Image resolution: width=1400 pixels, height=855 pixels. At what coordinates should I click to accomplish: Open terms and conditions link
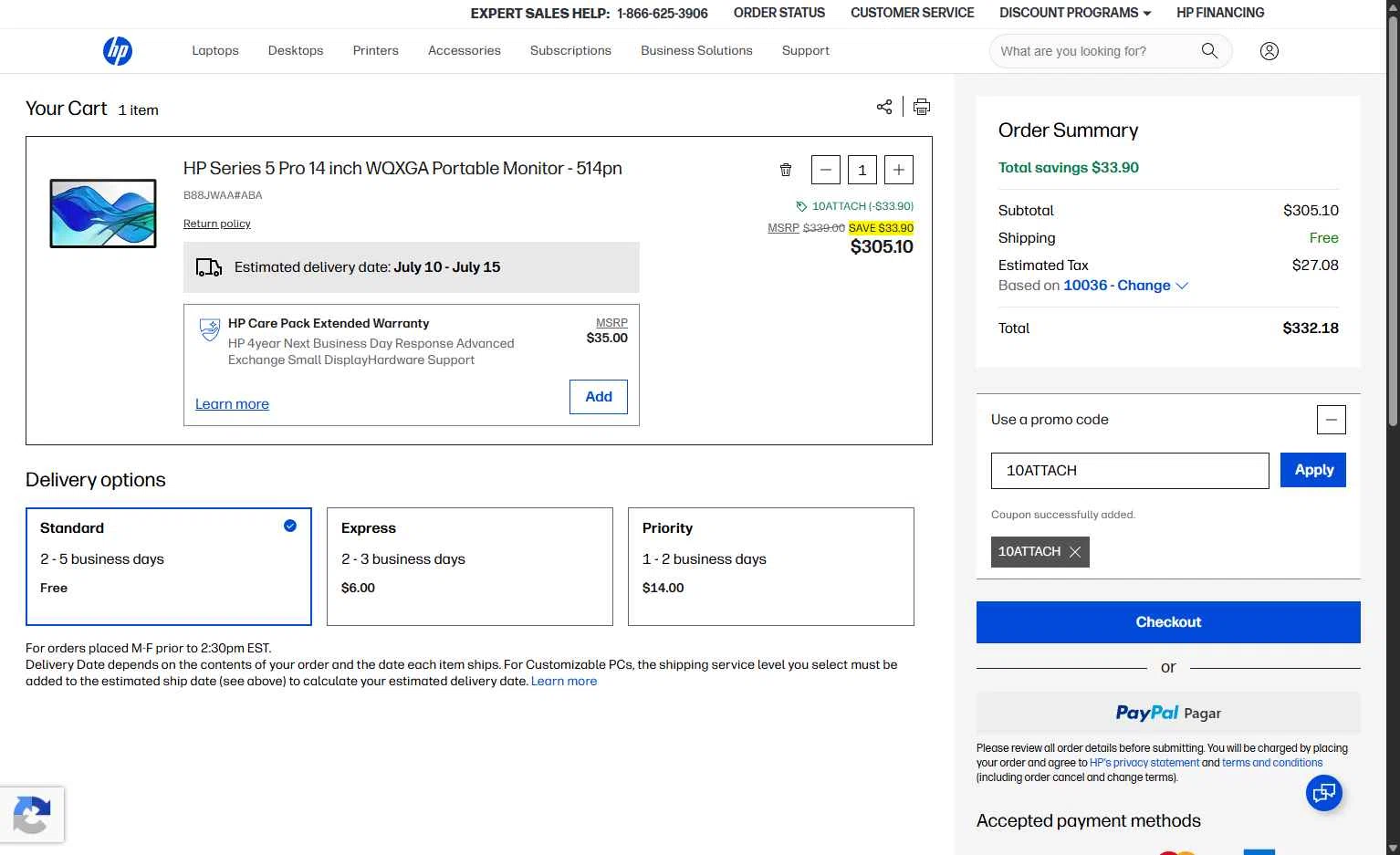(x=1272, y=763)
